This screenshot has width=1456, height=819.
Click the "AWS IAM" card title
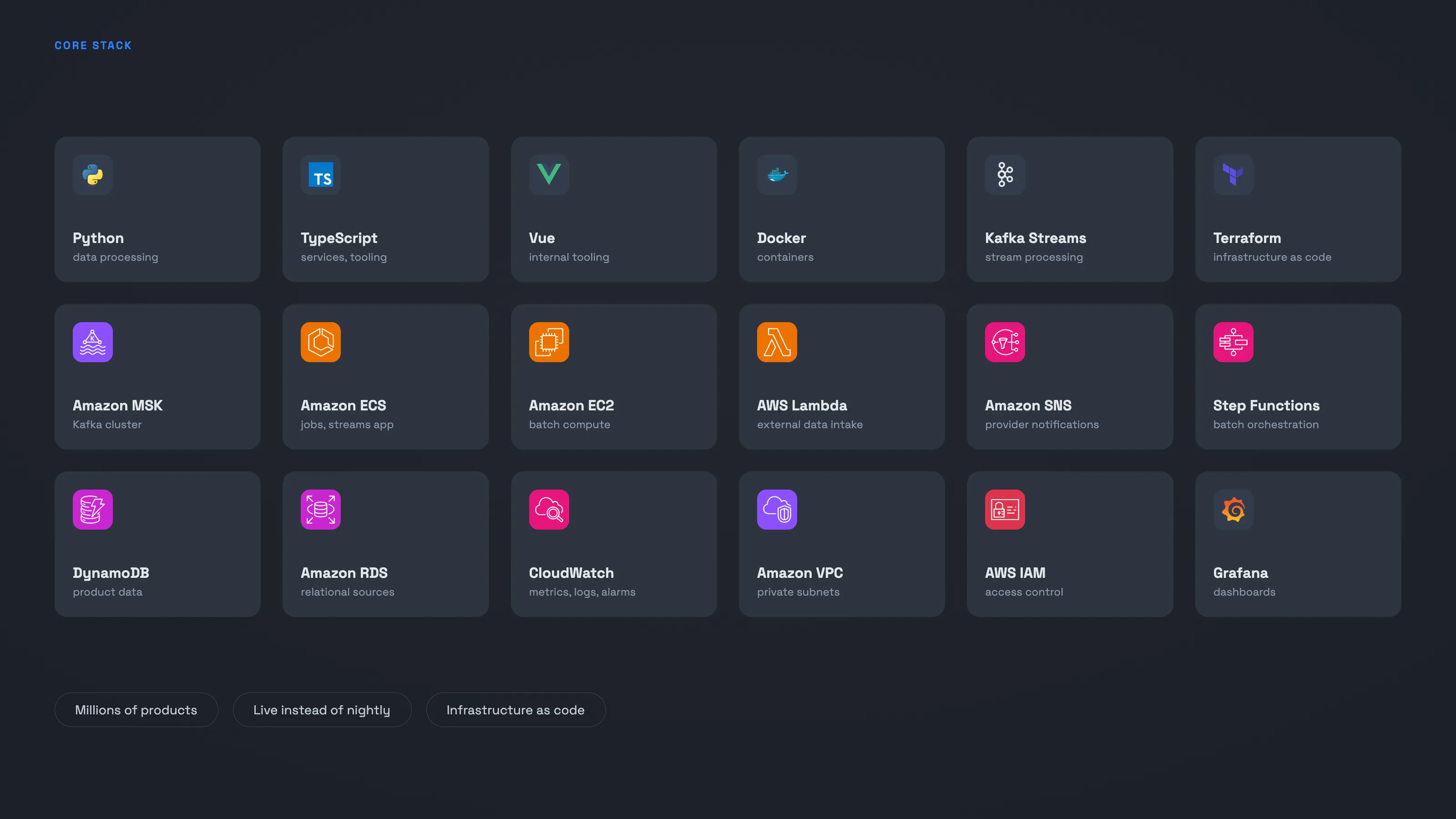click(x=1015, y=572)
